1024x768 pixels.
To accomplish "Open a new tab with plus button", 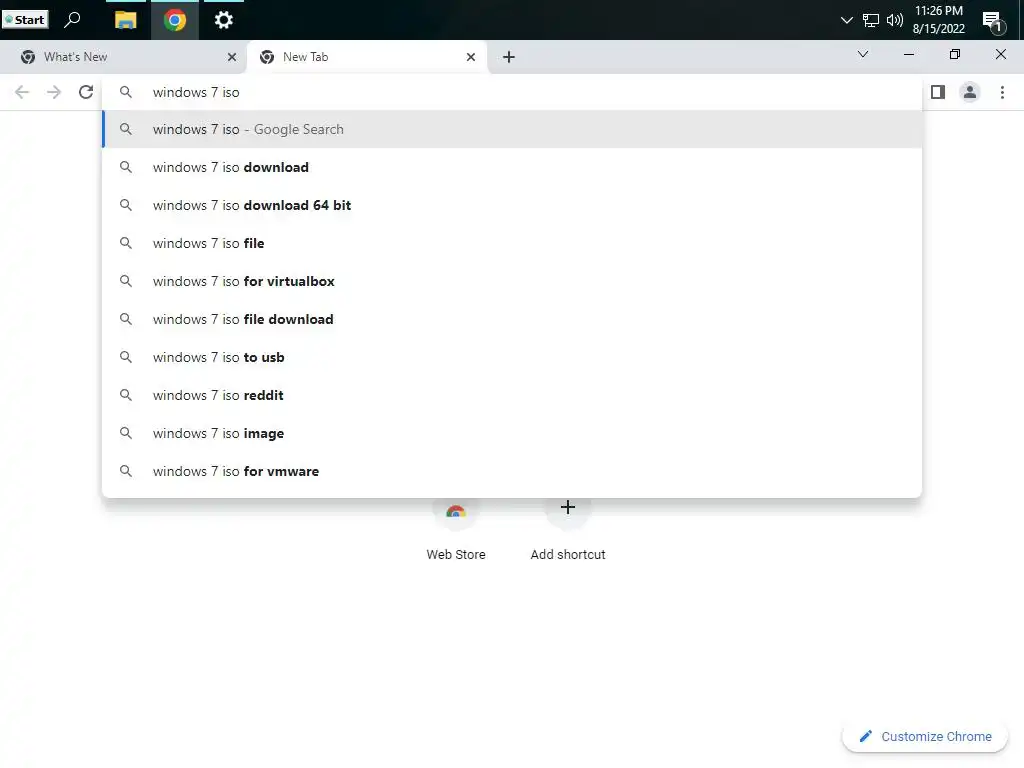I will pos(509,57).
